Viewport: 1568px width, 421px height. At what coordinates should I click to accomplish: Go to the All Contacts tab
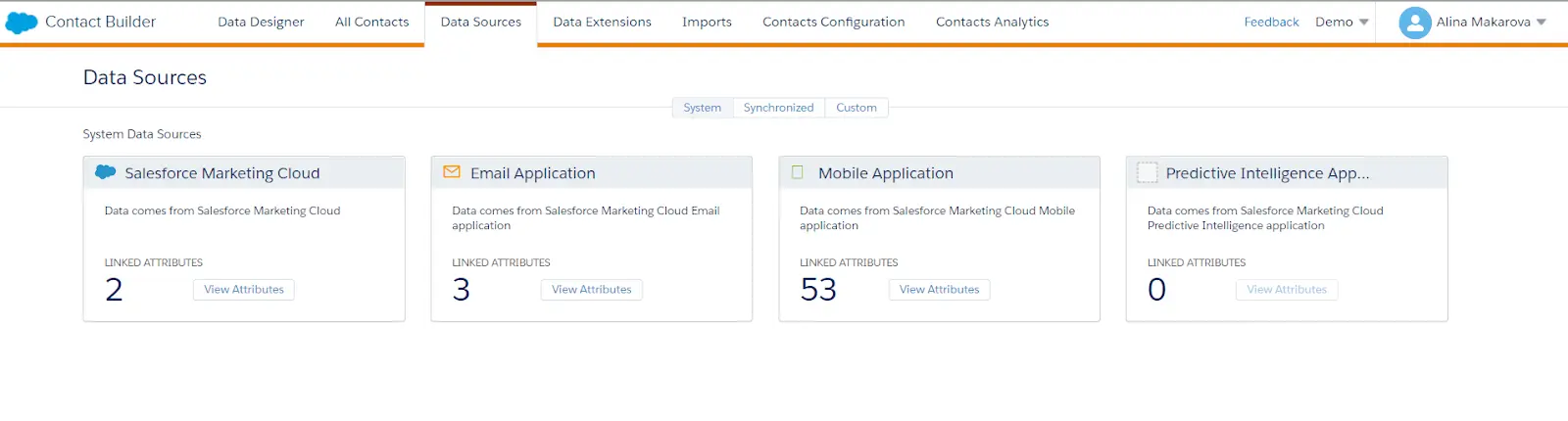pos(371,22)
